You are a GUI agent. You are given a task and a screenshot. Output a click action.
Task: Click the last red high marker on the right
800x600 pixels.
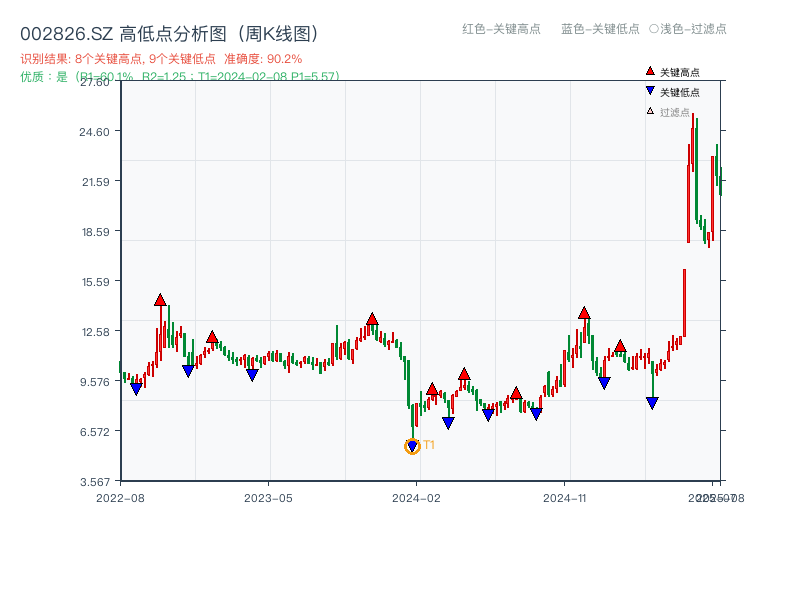point(620,346)
